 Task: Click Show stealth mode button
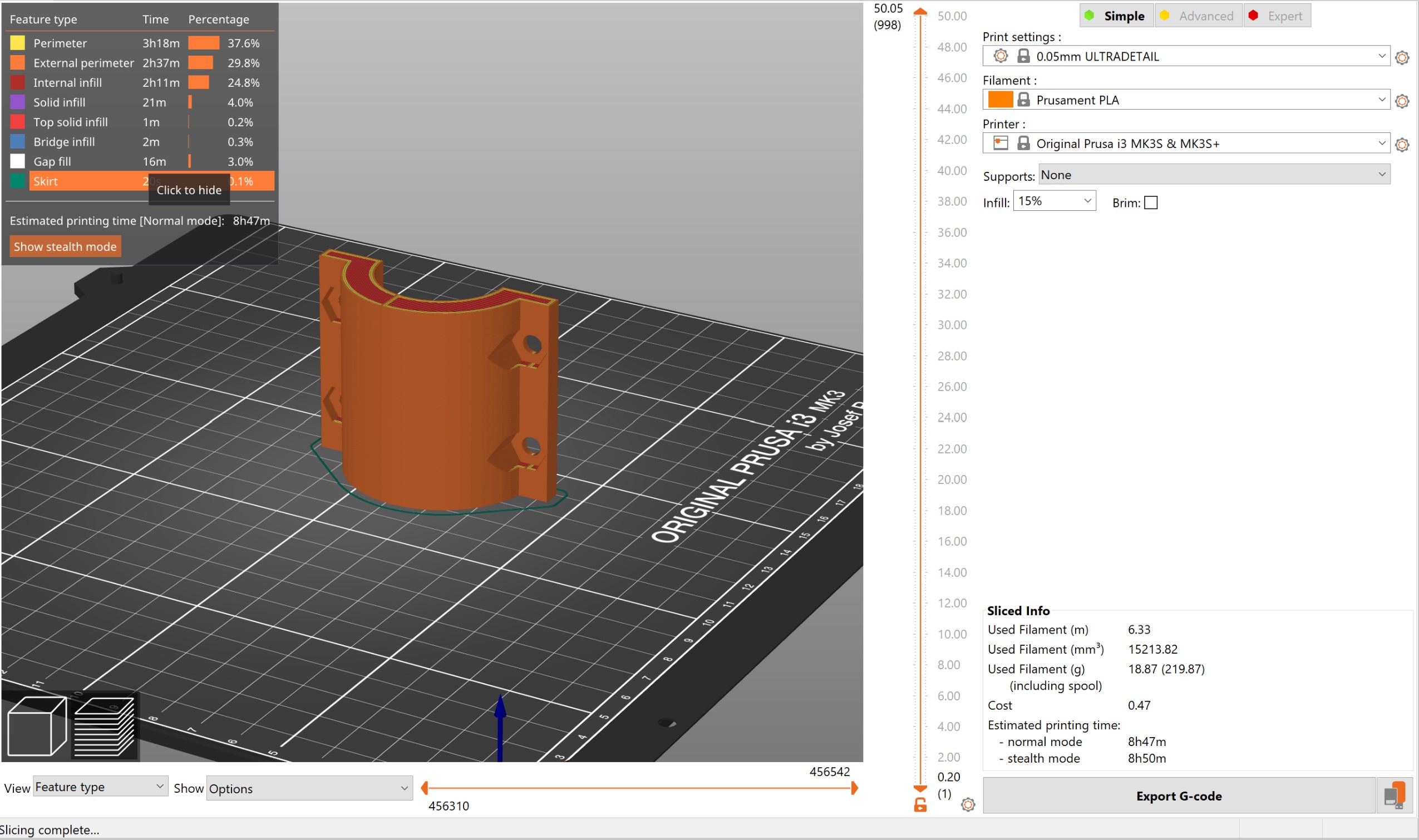click(x=65, y=247)
